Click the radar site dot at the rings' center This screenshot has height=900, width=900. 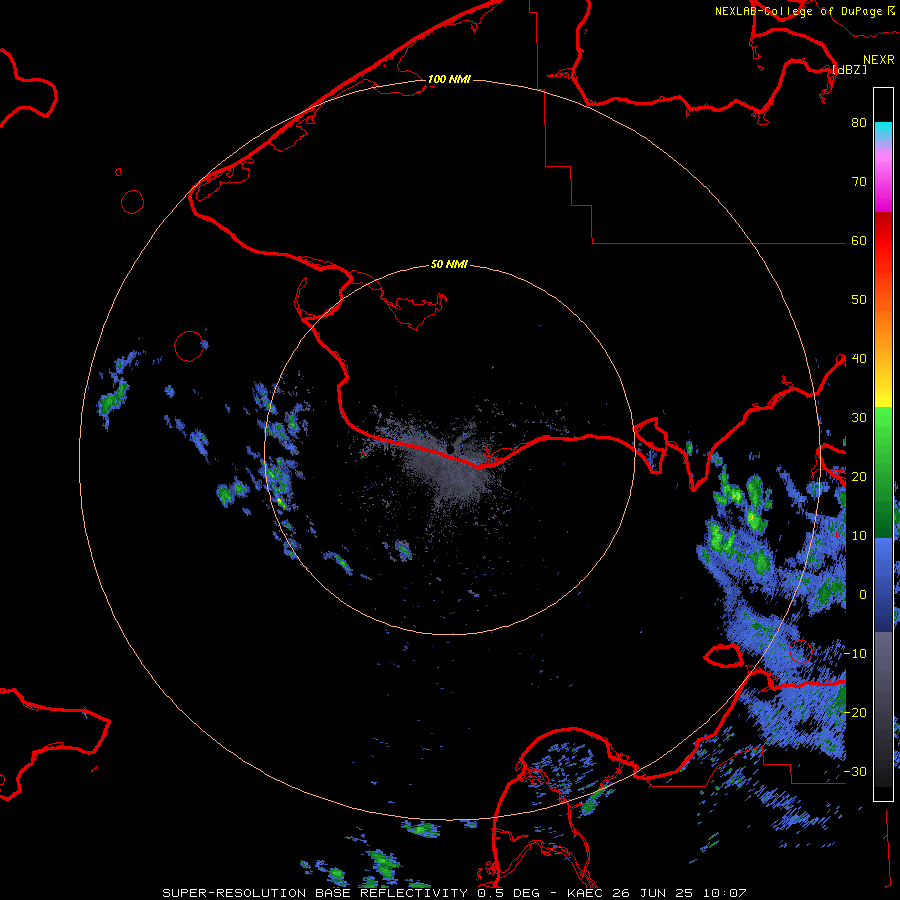449,451
